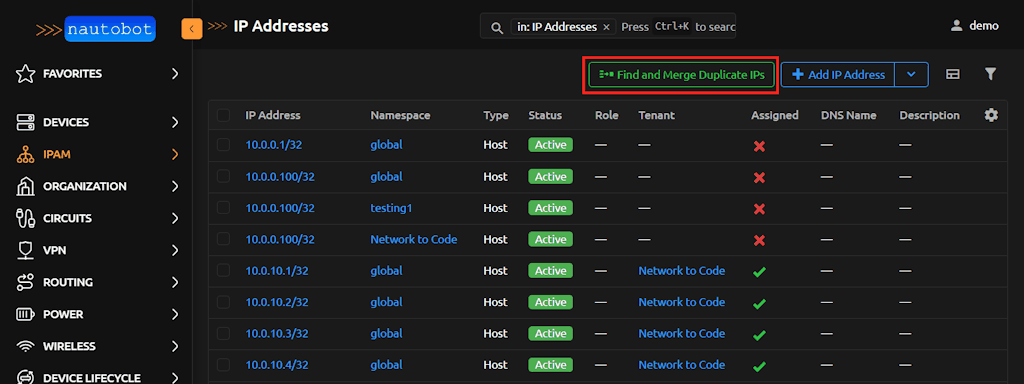This screenshot has width=1024, height=384.
Task: Click Find and Merge Duplicate IPs button
Action: point(681,74)
